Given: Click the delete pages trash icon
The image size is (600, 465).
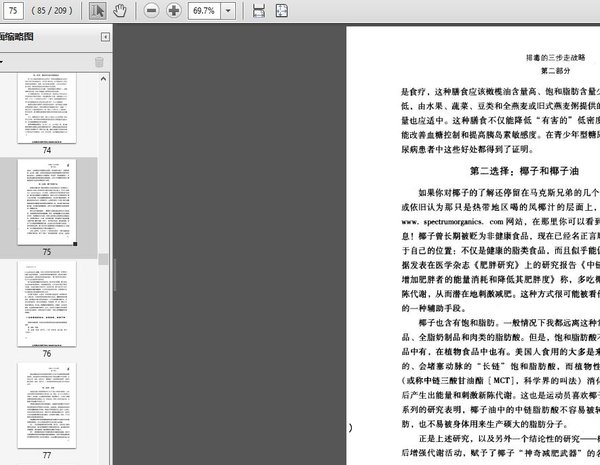Looking at the screenshot, I should pyautogui.click(x=99, y=62).
